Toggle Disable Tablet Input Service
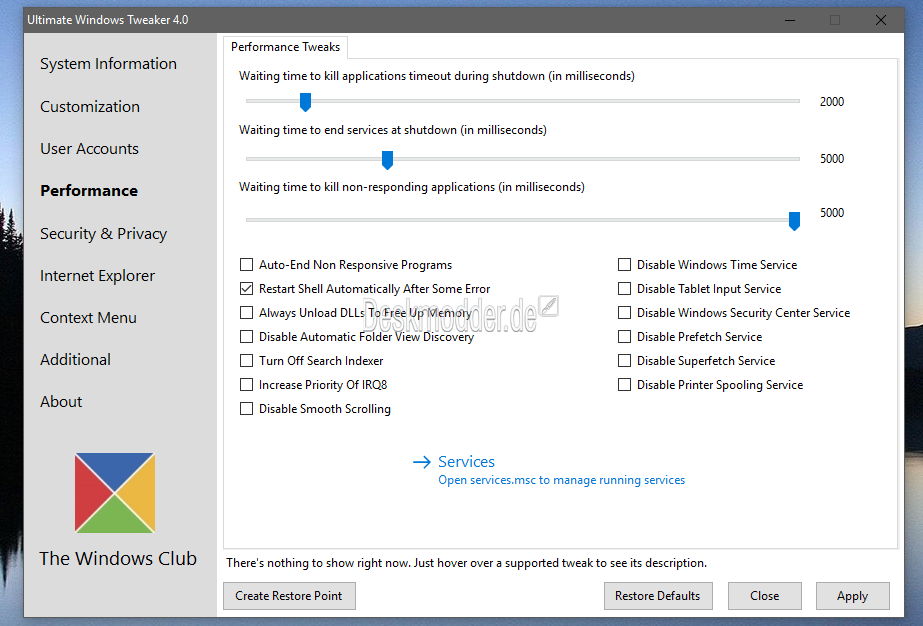 point(625,289)
